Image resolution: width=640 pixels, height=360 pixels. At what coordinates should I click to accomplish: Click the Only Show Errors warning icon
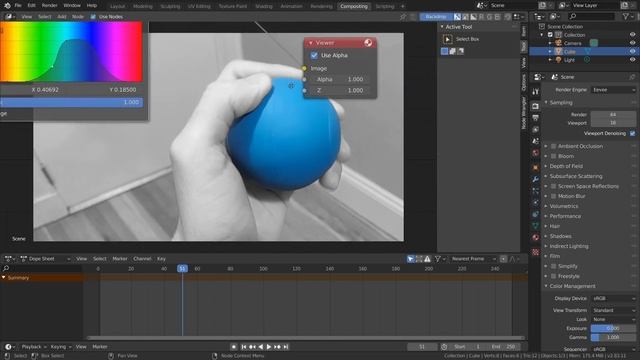point(427,259)
